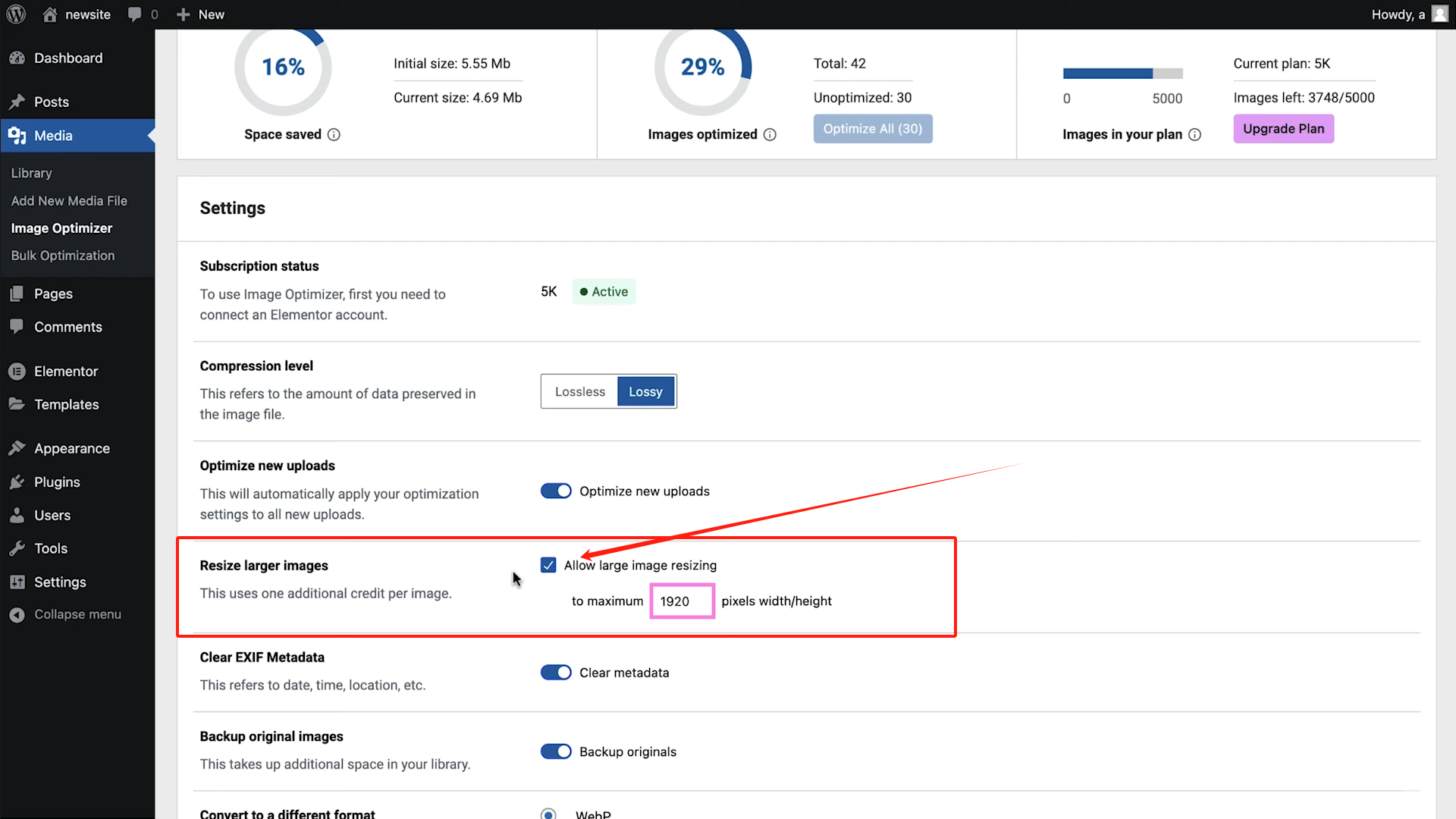Image resolution: width=1456 pixels, height=819 pixels.
Task: Click the Upgrade Plan button
Action: [1283, 128]
